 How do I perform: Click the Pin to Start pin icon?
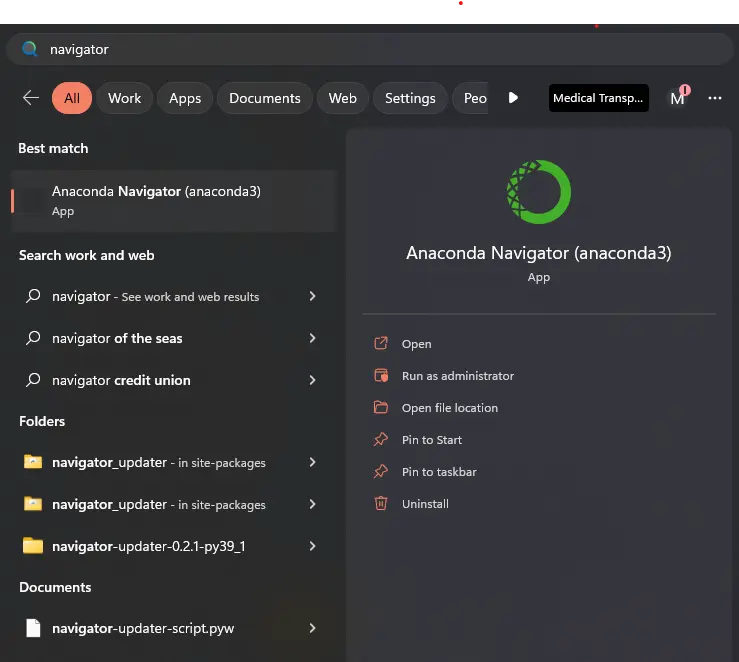pyautogui.click(x=381, y=439)
